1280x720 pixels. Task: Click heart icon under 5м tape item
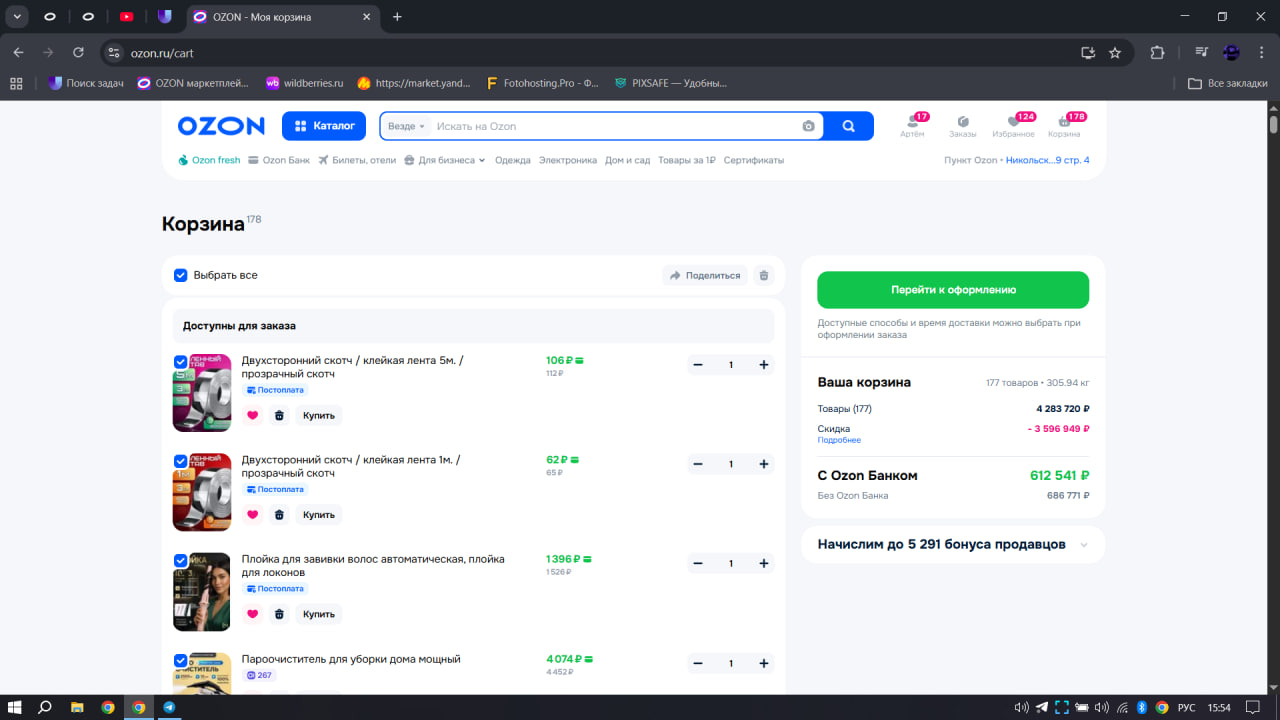252,415
